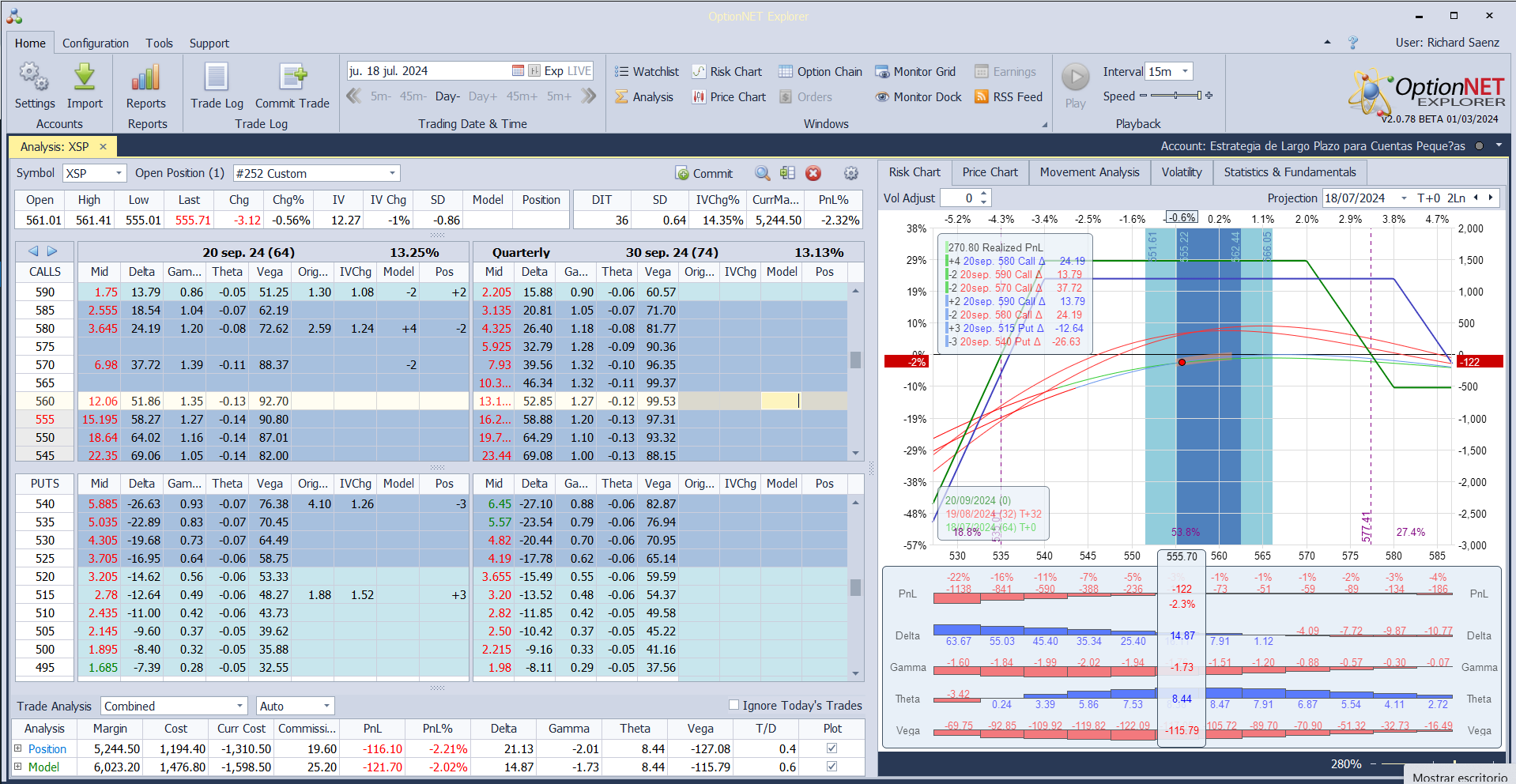Click the Commit button above option chain

point(704,173)
